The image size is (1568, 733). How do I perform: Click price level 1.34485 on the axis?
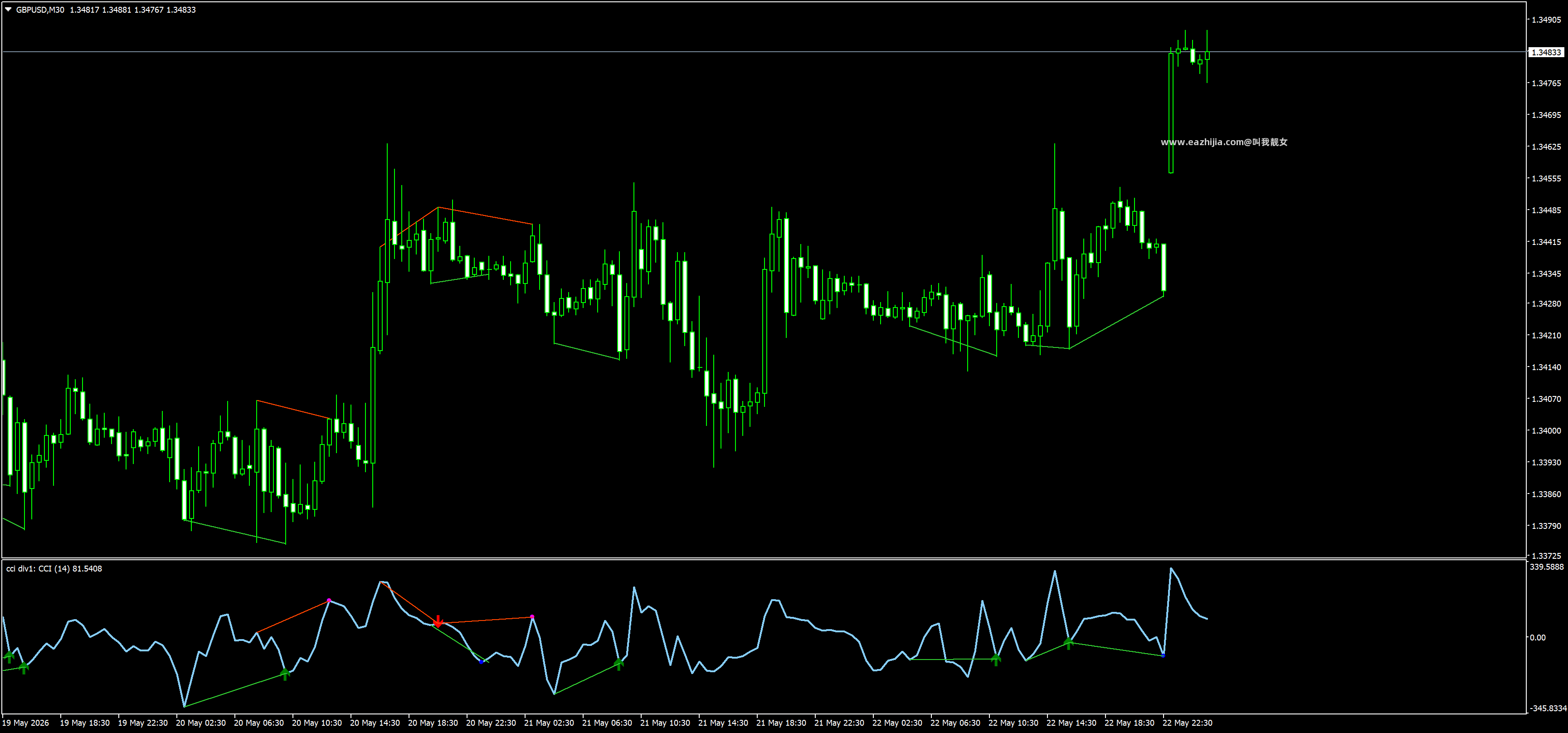click(x=1546, y=210)
